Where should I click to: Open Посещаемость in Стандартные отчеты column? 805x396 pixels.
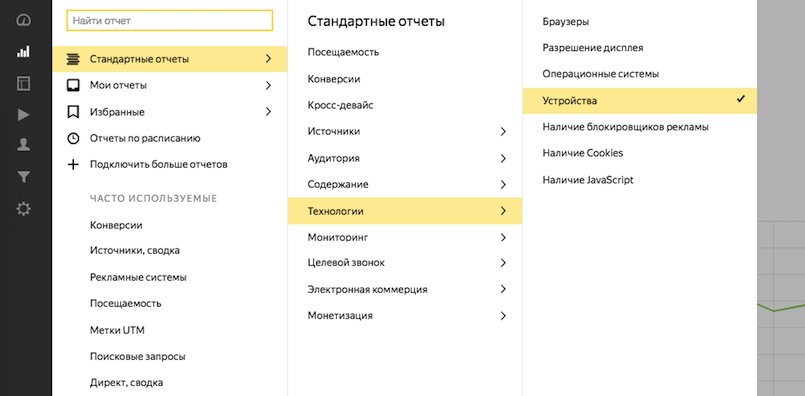click(343, 52)
